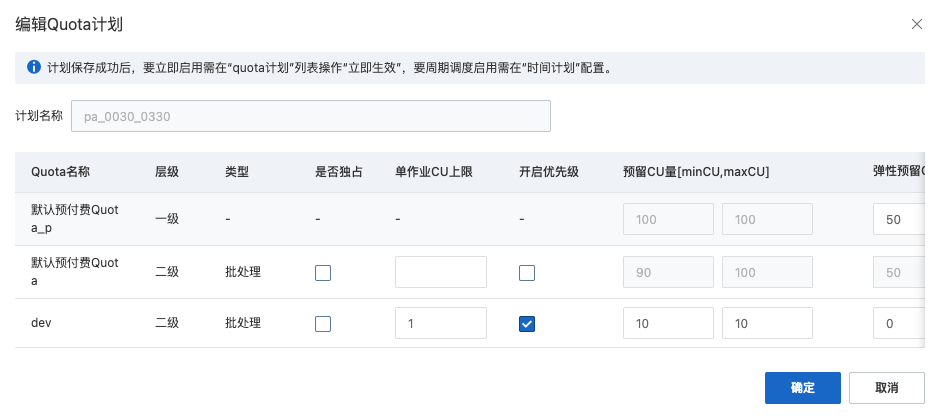Click the 弹性预留 field showing 50 in 默认预付费Quota_p row
Image resolution: width=938 pixels, height=416 pixels.
pos(899,219)
